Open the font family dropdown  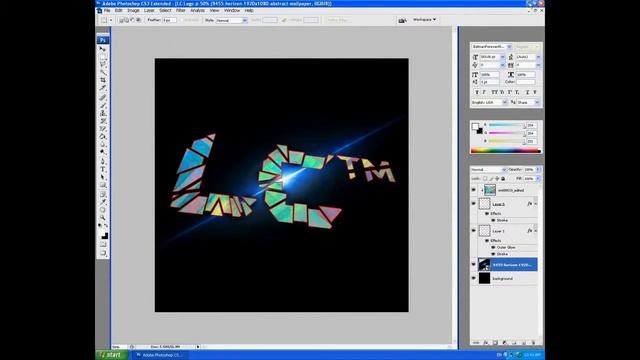tap(509, 47)
